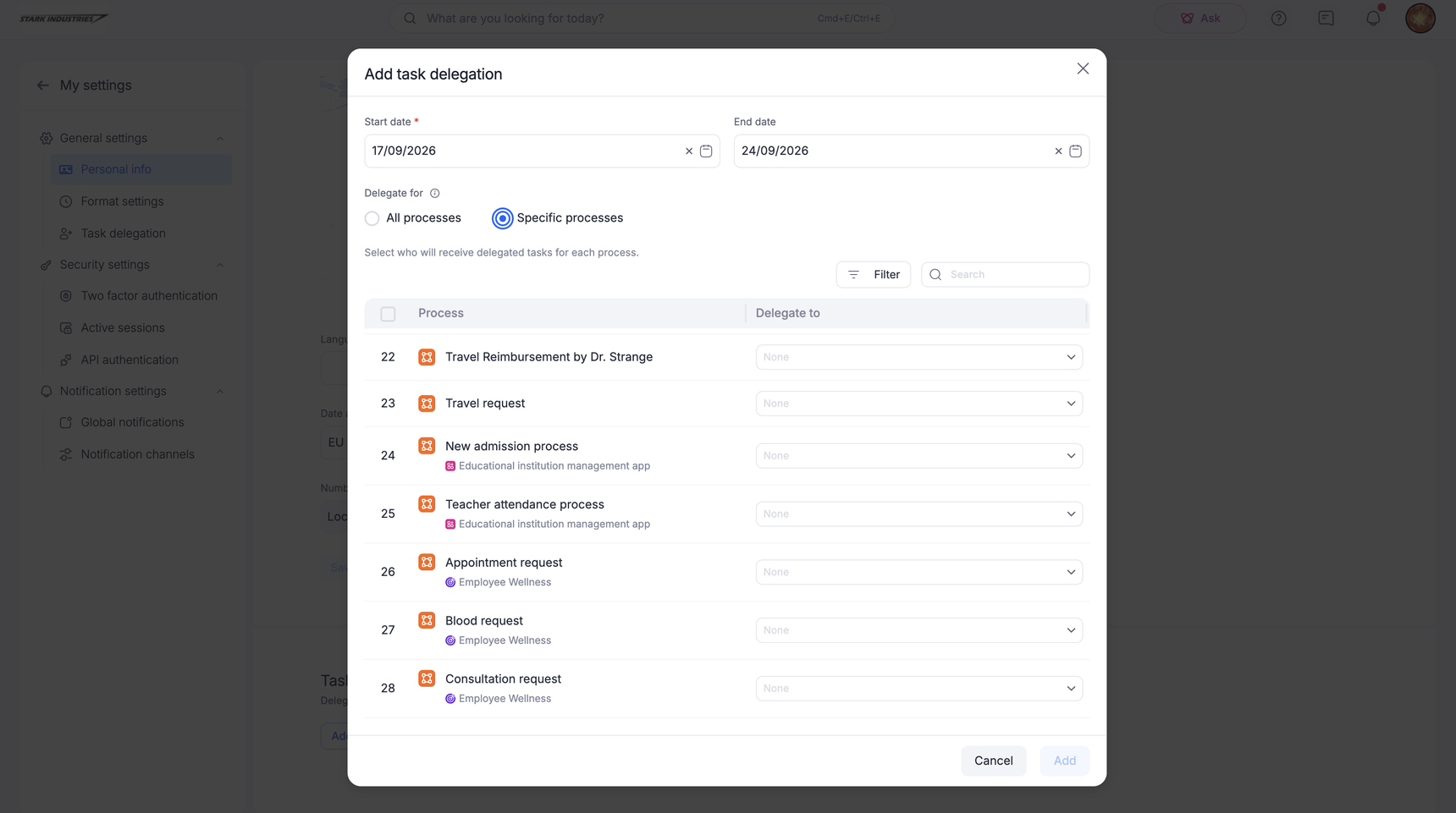Open the notifications bell

pos(1373,18)
